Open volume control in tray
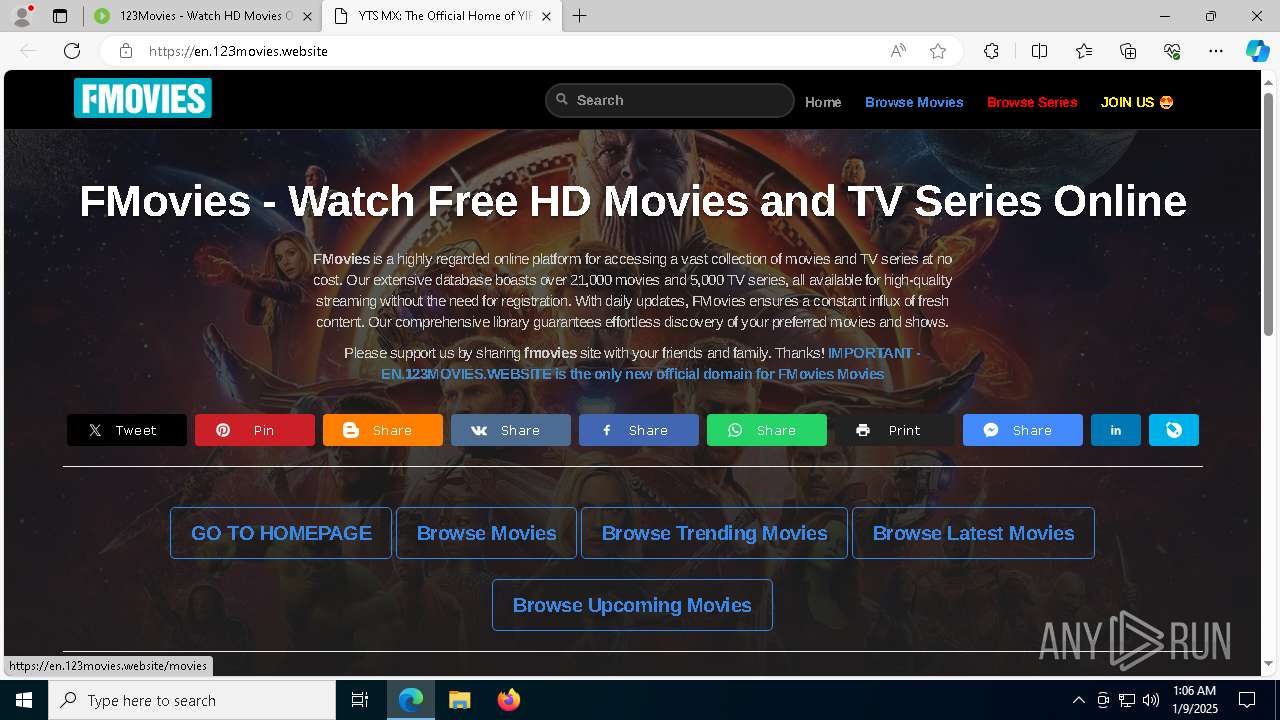 click(x=1151, y=700)
